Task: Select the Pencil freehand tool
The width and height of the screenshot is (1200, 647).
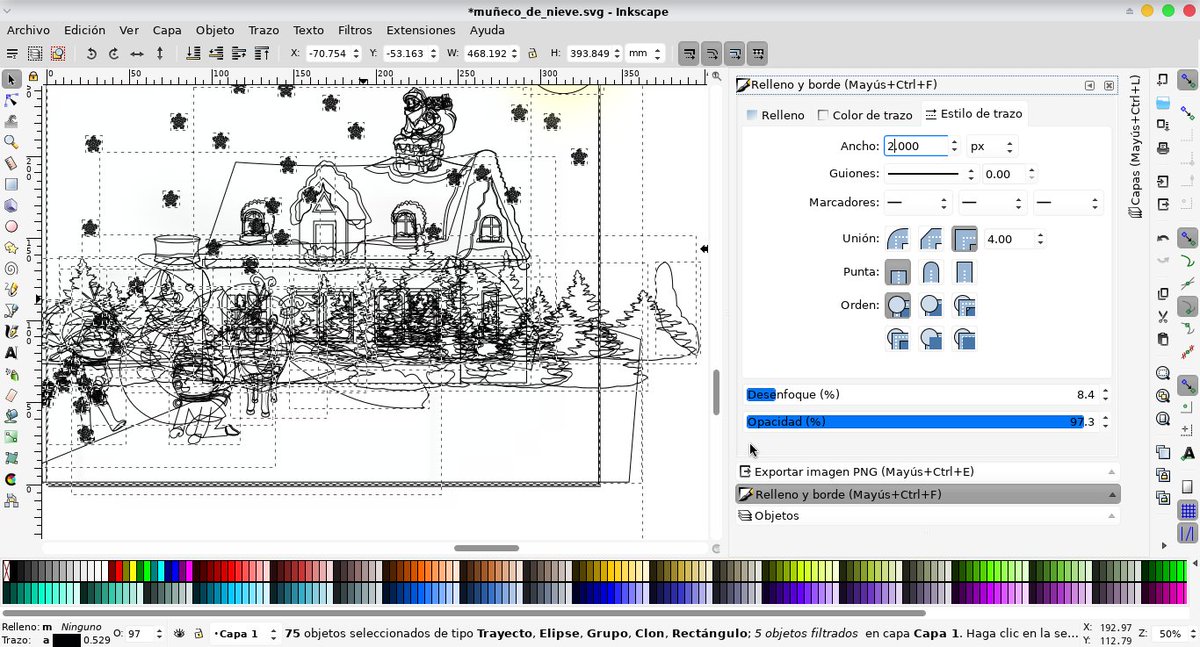Action: (11, 289)
